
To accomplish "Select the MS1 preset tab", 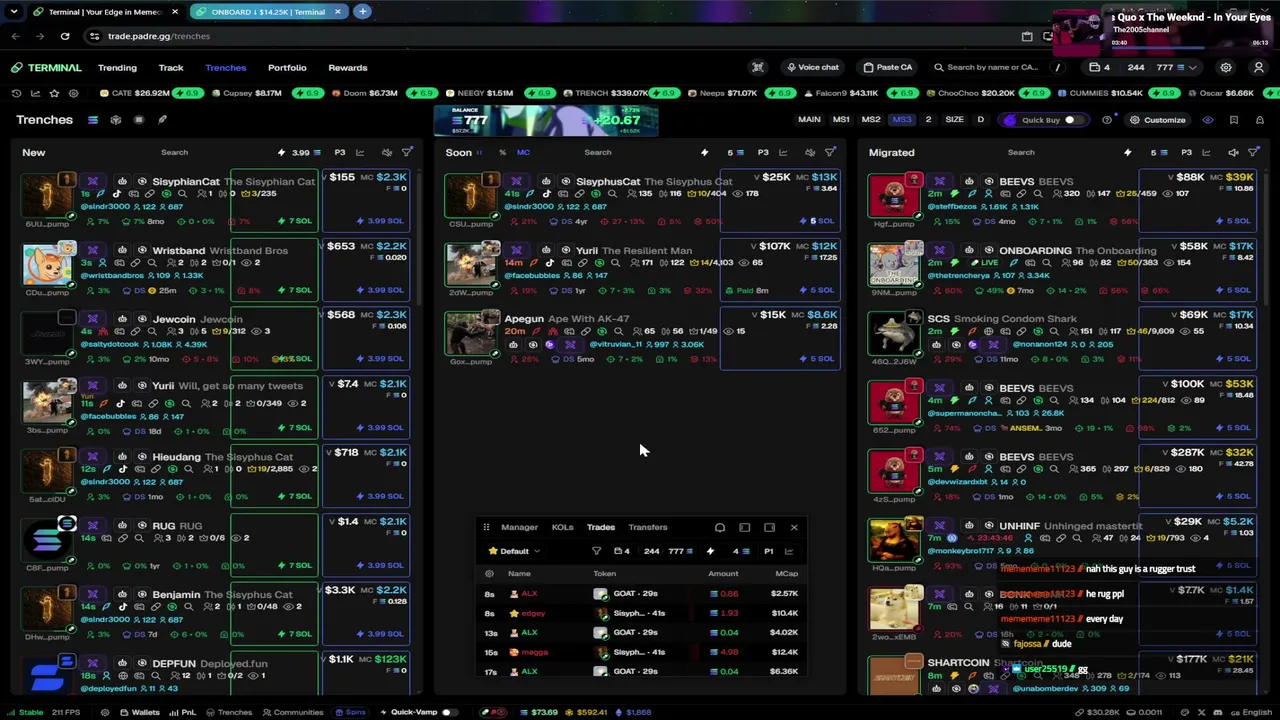I will 841,120.
